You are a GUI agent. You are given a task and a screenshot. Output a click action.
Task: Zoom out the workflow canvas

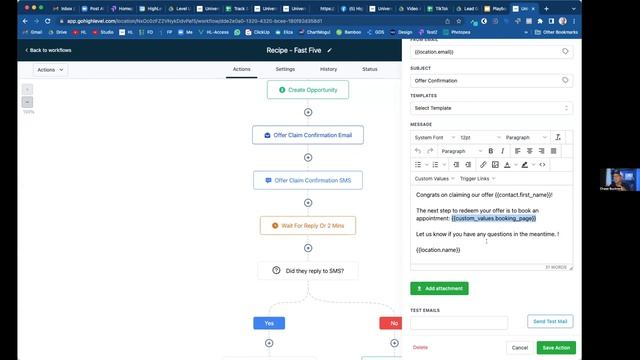point(27,102)
